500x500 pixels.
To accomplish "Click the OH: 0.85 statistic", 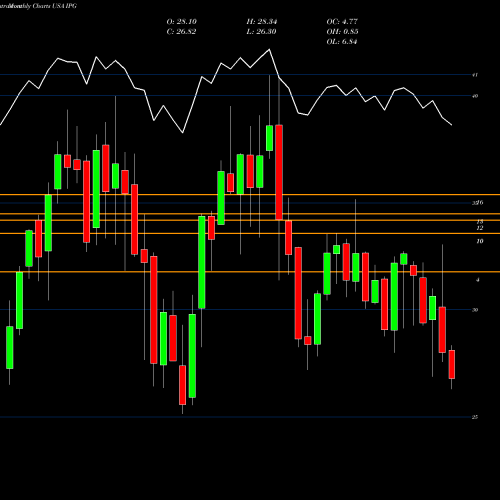I will (342, 32).
